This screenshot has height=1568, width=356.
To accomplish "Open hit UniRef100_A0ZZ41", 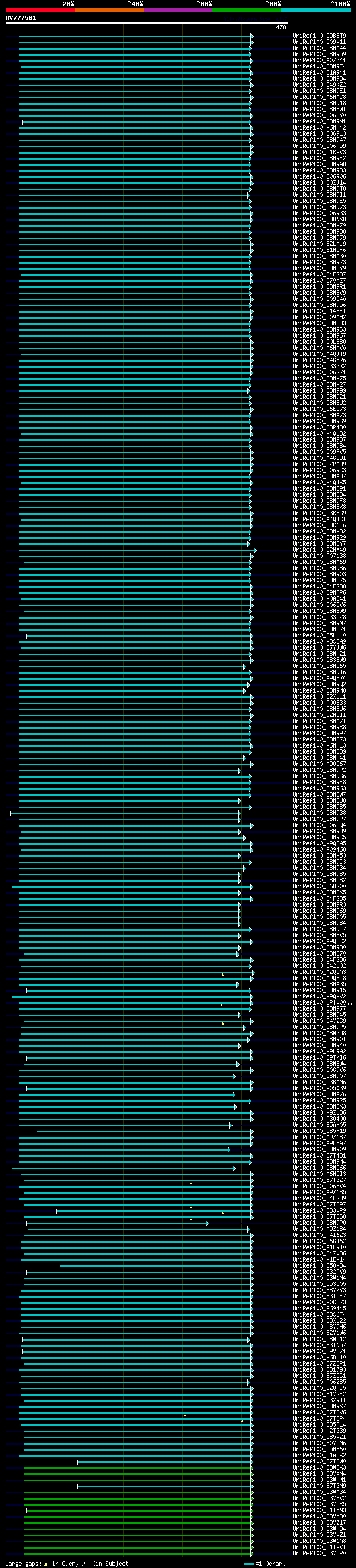I will [x=319, y=60].
